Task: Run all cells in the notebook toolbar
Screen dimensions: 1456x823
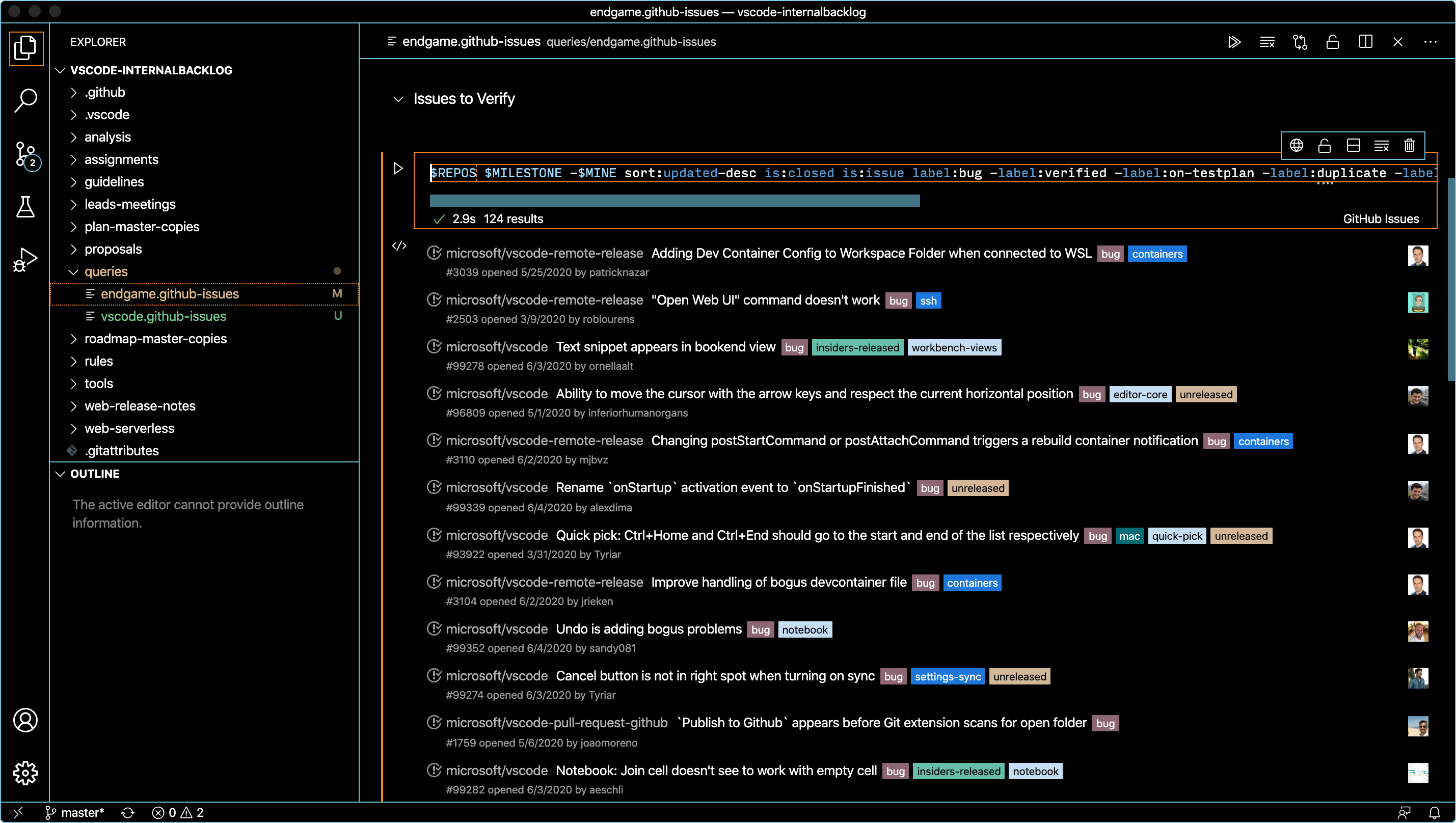Action: point(1235,41)
